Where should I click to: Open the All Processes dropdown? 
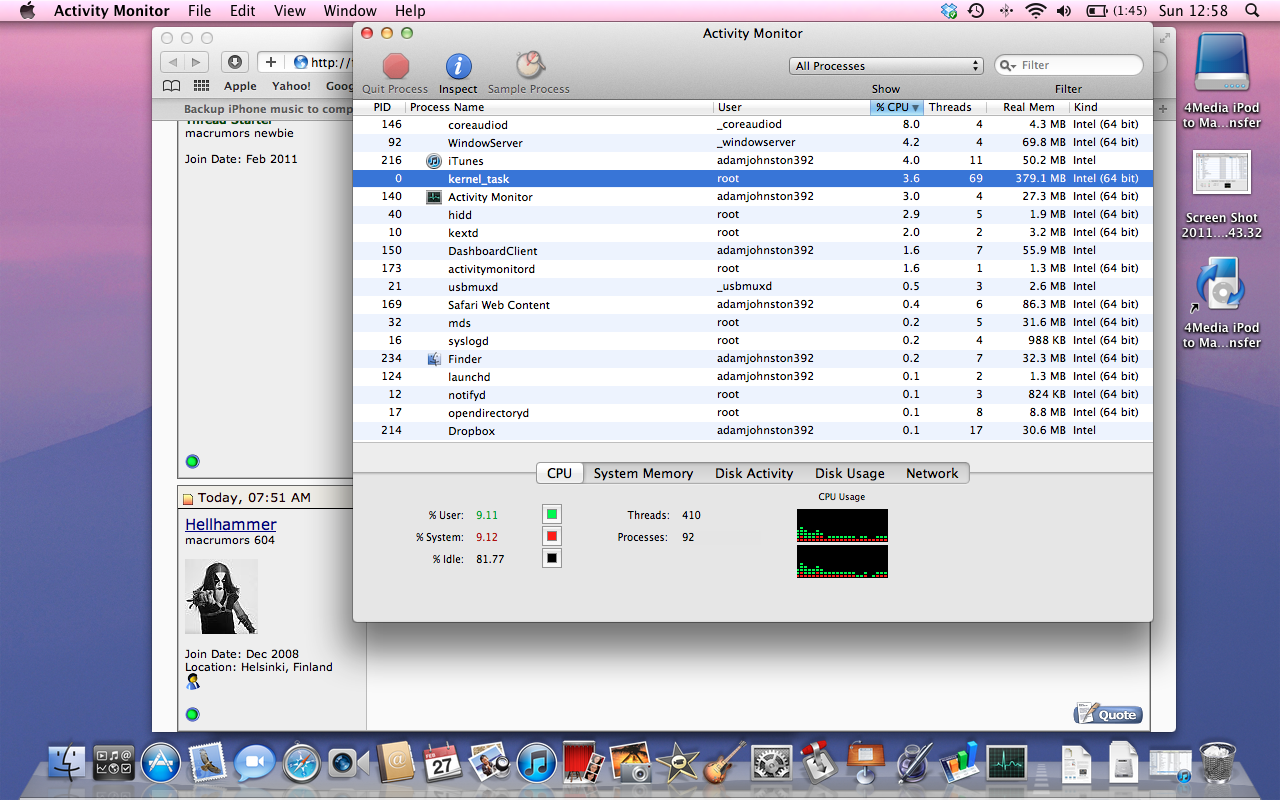(x=886, y=66)
